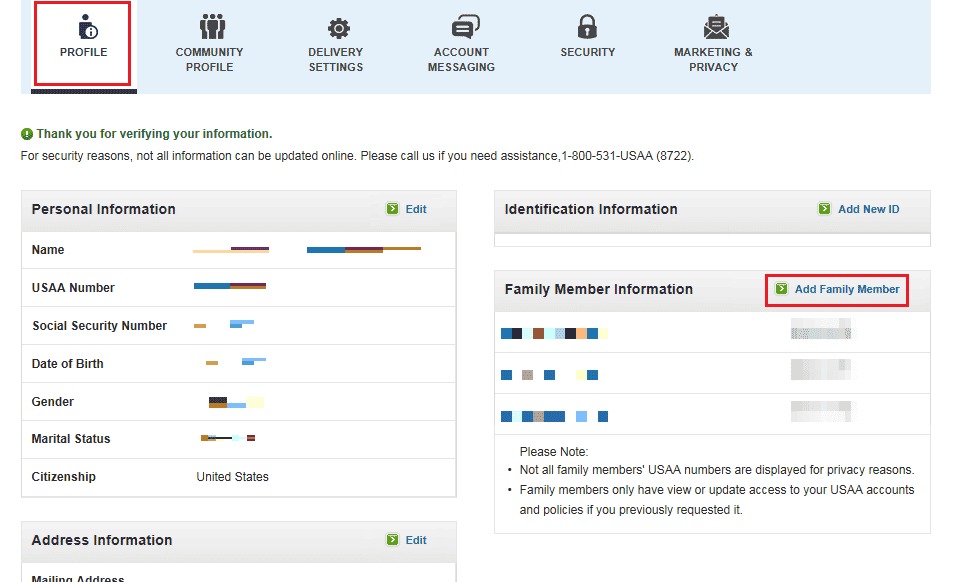The width and height of the screenshot is (960, 582).
Task: Switch to the Delivery Settings tab
Action: coord(336,59)
